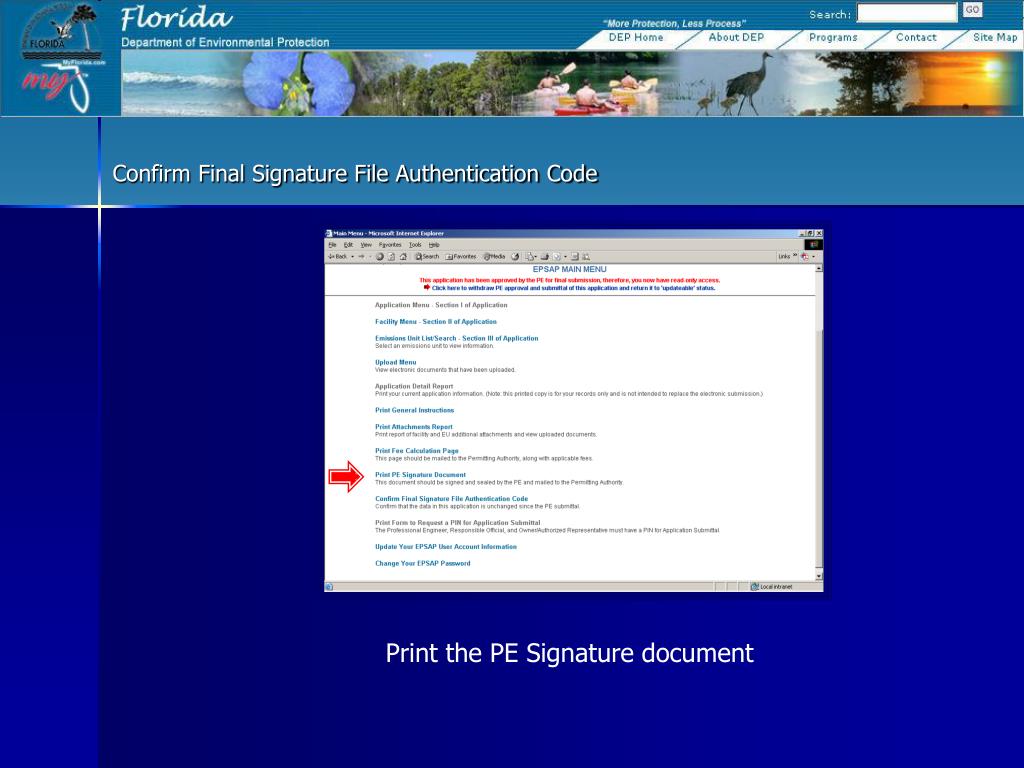
Task: Open the Tools menu in Internet Explorer
Action: [415, 245]
